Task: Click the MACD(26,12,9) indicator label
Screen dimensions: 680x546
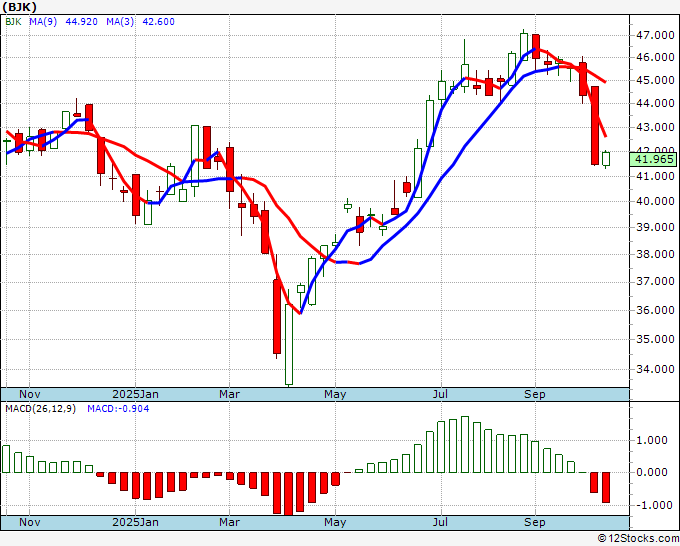Action: pos(40,409)
